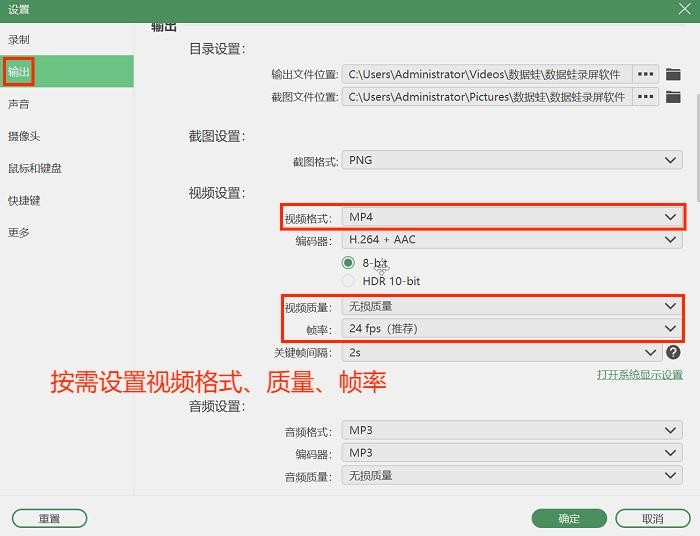Switch to the 录制 settings tab
Viewport: 700px width, 536px height.
[x=19, y=40]
